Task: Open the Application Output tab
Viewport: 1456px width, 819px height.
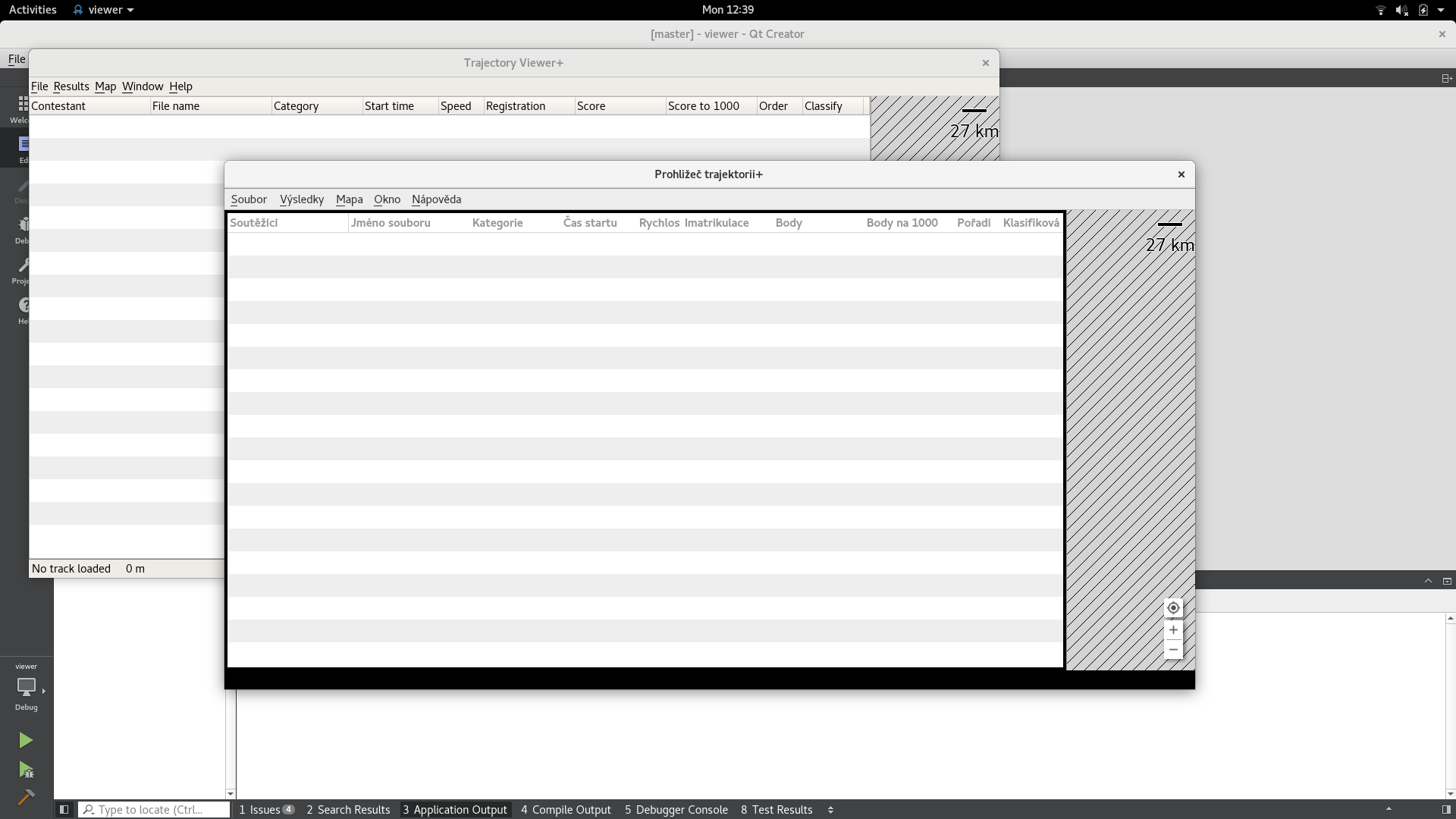Action: coord(455,810)
